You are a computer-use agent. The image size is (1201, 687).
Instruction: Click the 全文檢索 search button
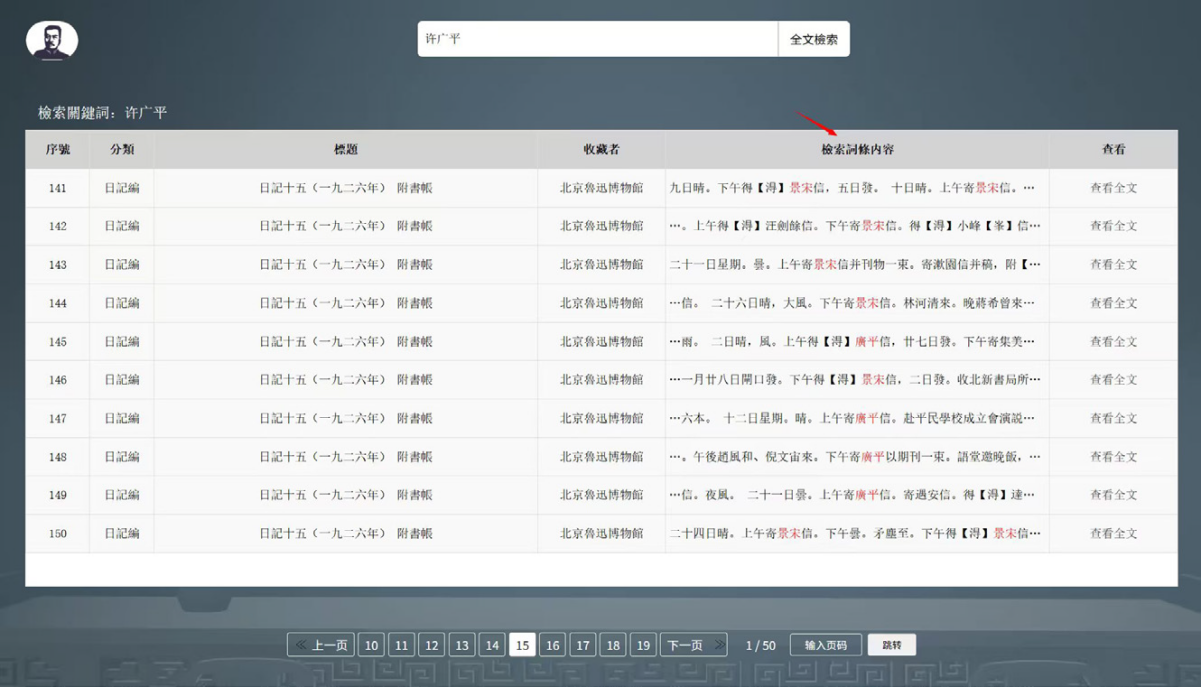(x=813, y=39)
